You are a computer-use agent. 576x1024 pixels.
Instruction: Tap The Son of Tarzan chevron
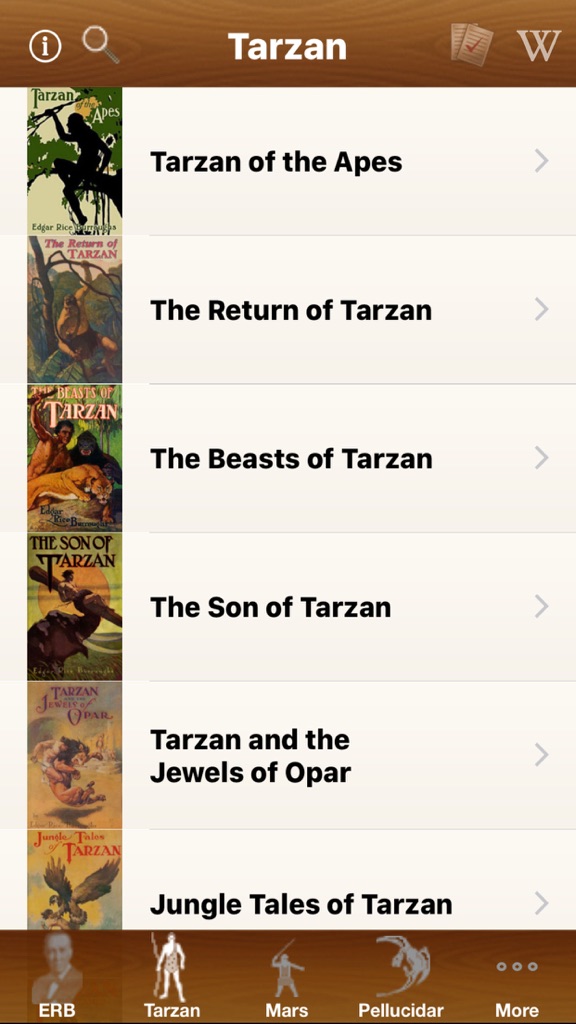pos(541,607)
